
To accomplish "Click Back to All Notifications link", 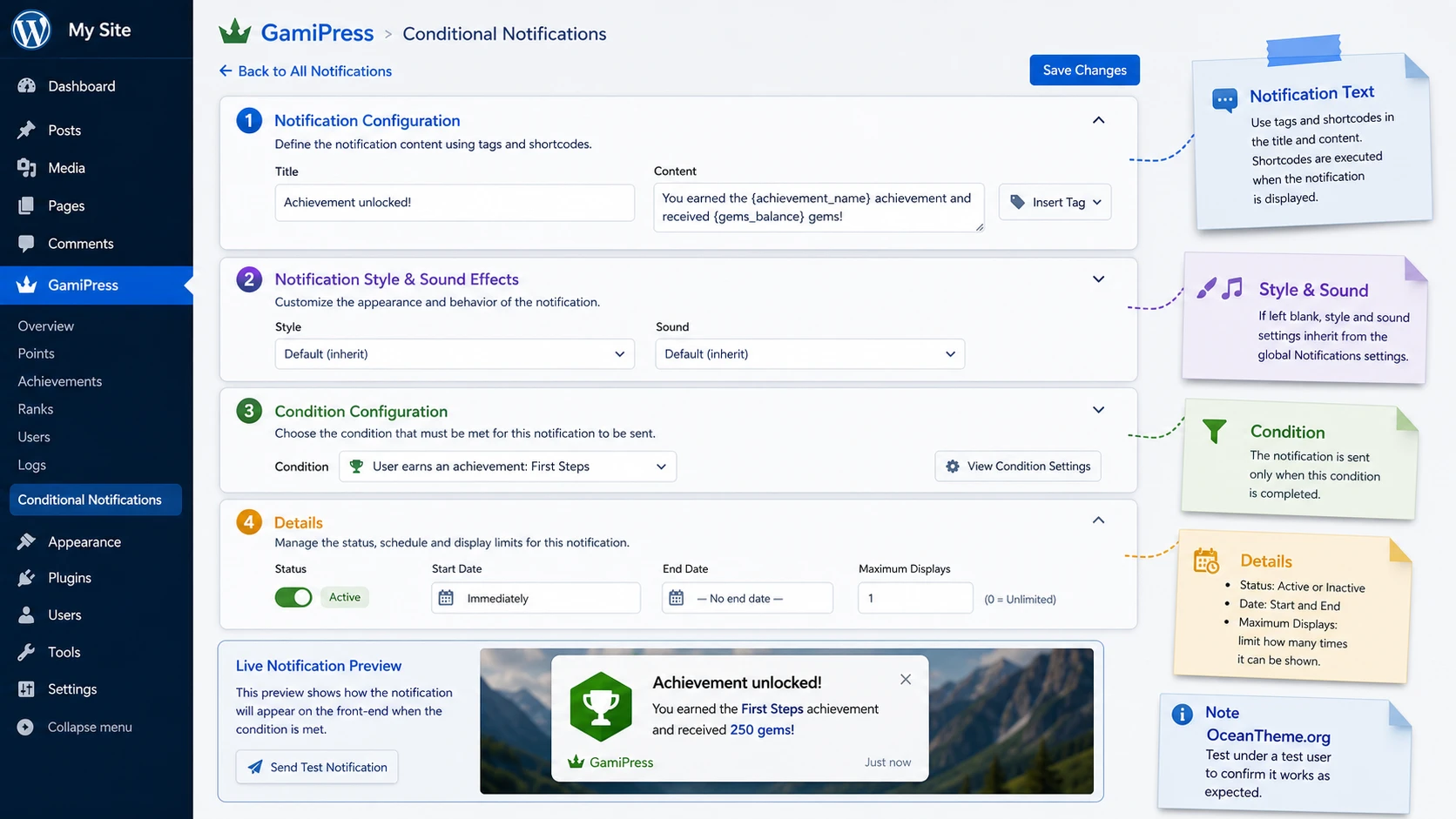I will pyautogui.click(x=306, y=71).
